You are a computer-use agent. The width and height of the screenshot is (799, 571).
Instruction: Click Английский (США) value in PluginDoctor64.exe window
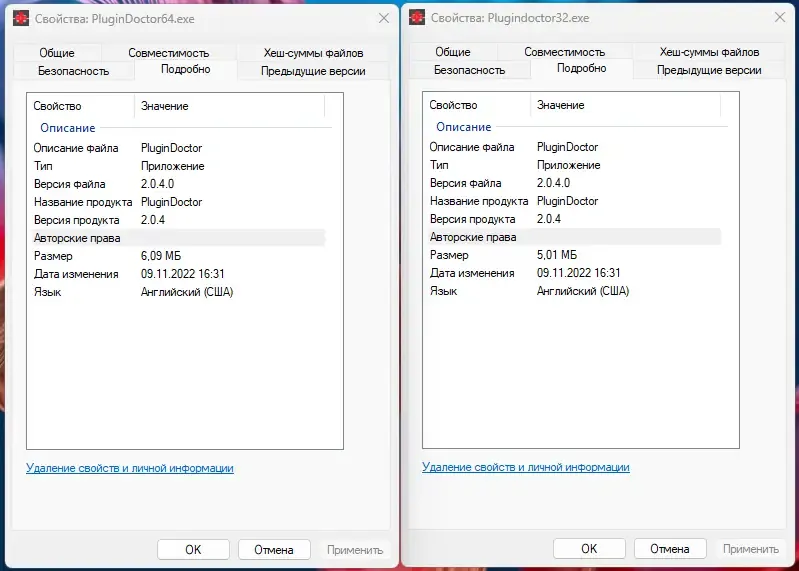[187, 292]
